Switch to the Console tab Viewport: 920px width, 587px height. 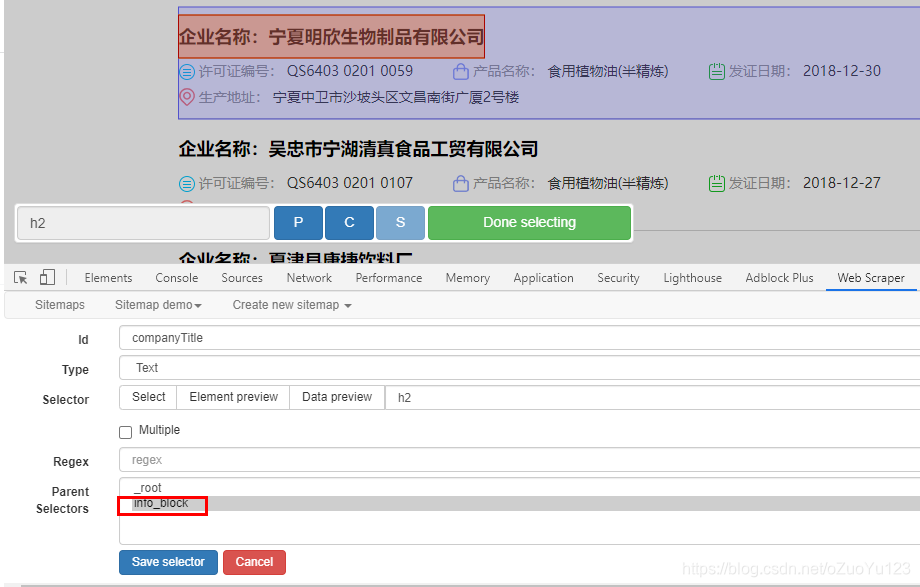[x=177, y=278]
